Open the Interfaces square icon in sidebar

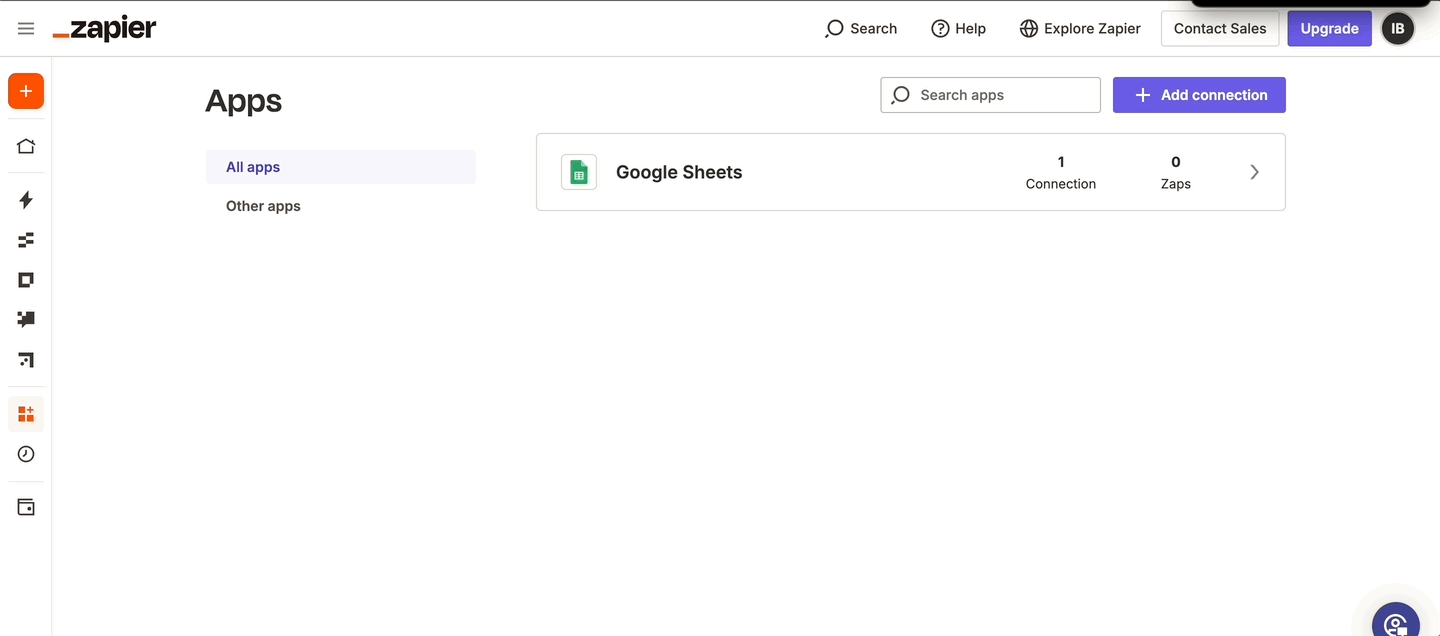tap(26, 280)
